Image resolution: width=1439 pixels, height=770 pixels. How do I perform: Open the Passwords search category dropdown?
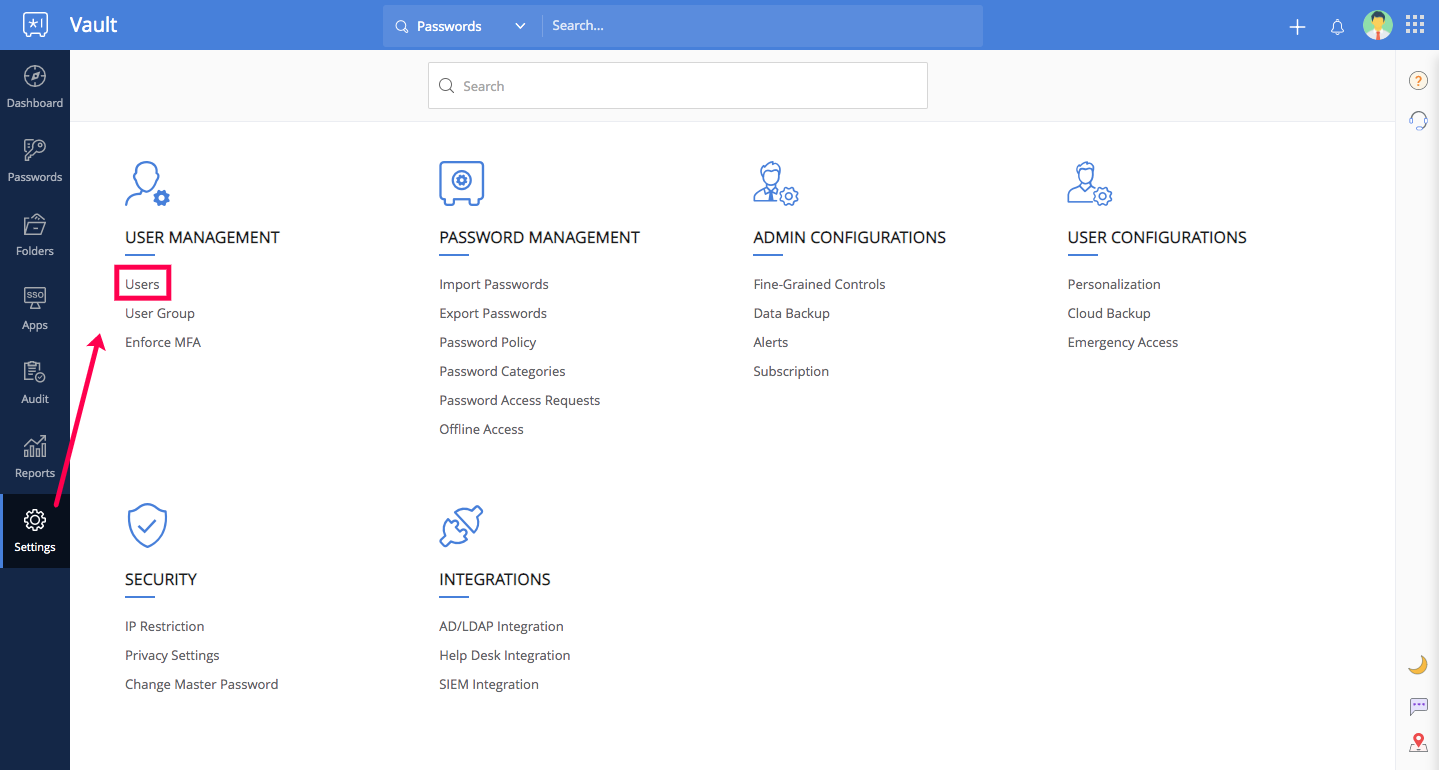coord(518,25)
